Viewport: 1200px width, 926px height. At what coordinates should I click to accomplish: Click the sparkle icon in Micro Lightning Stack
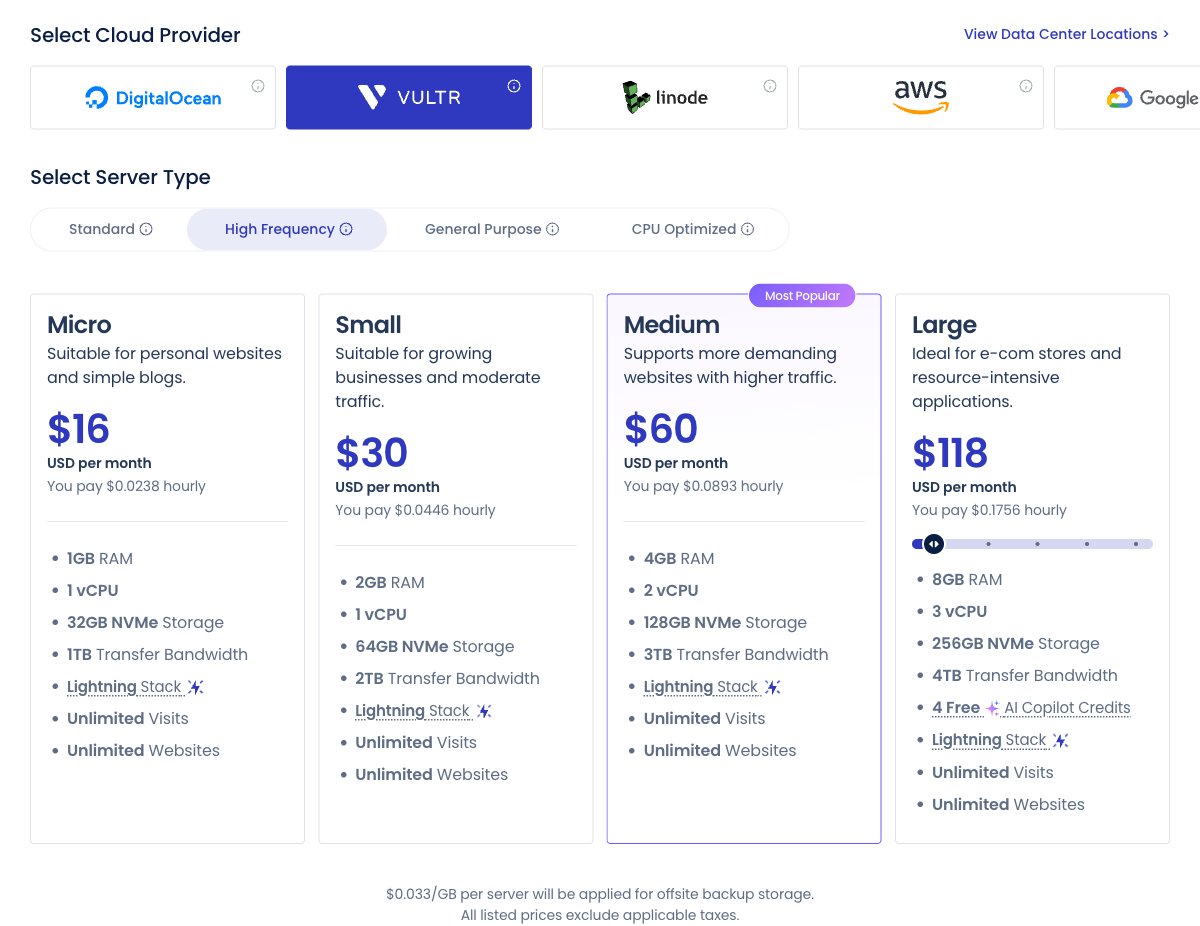(x=196, y=687)
